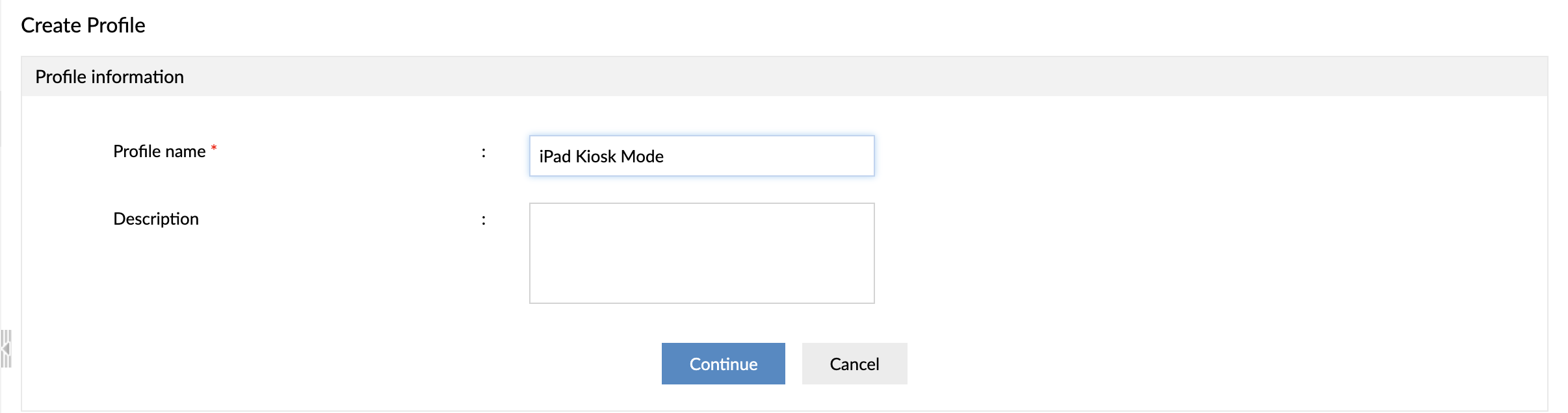Click the colon separator beside Profile name

pos(484,151)
